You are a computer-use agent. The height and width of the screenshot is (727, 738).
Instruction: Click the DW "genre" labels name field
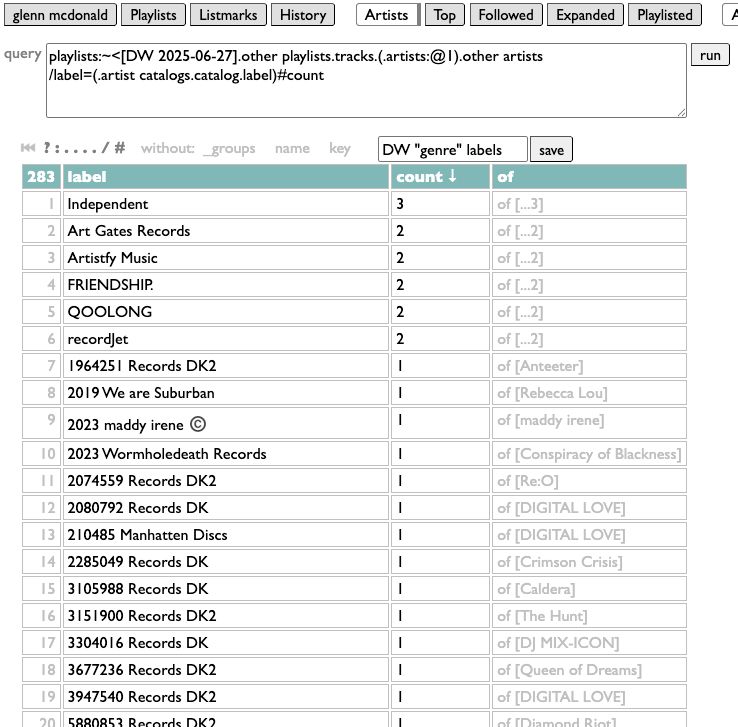[x=453, y=150]
